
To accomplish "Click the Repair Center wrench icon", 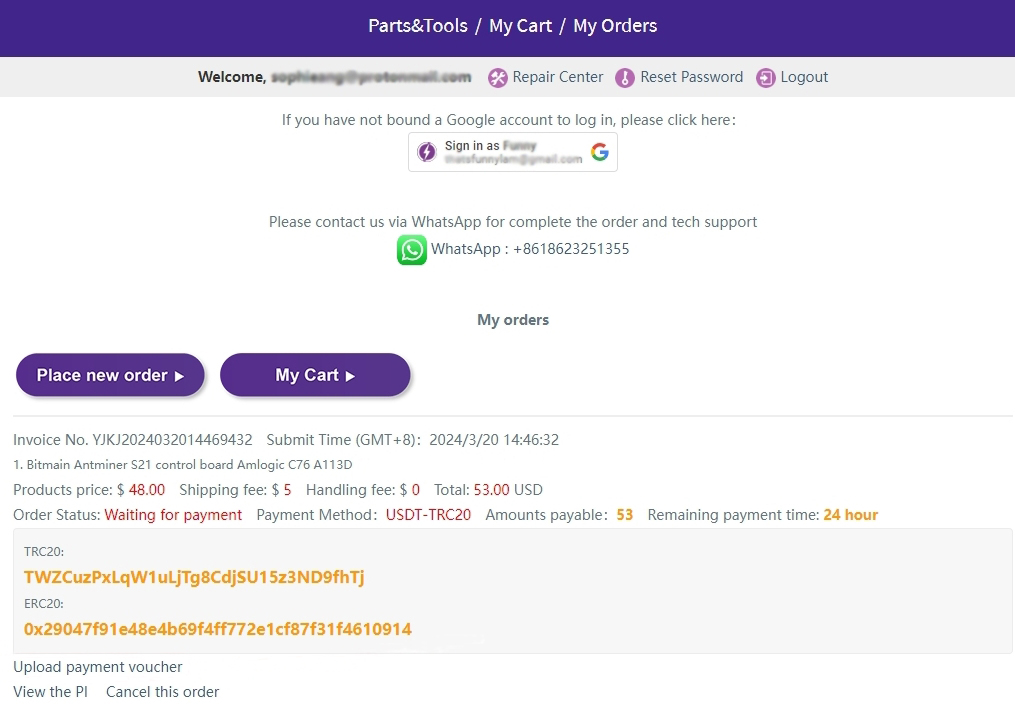I will 497,78.
